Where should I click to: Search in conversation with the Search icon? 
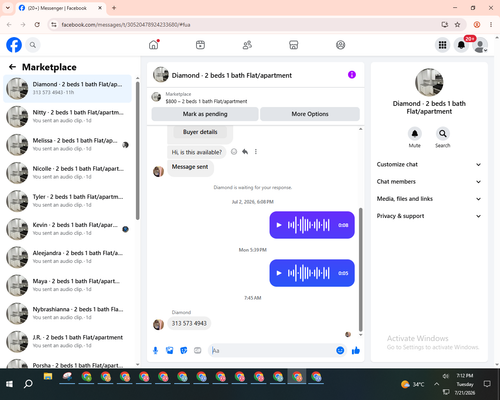coord(442,134)
